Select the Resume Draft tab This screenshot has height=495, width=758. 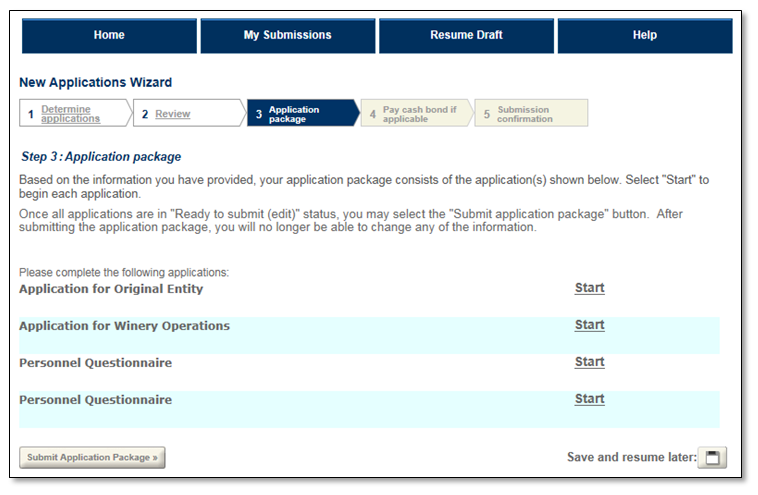pyautogui.click(x=466, y=35)
